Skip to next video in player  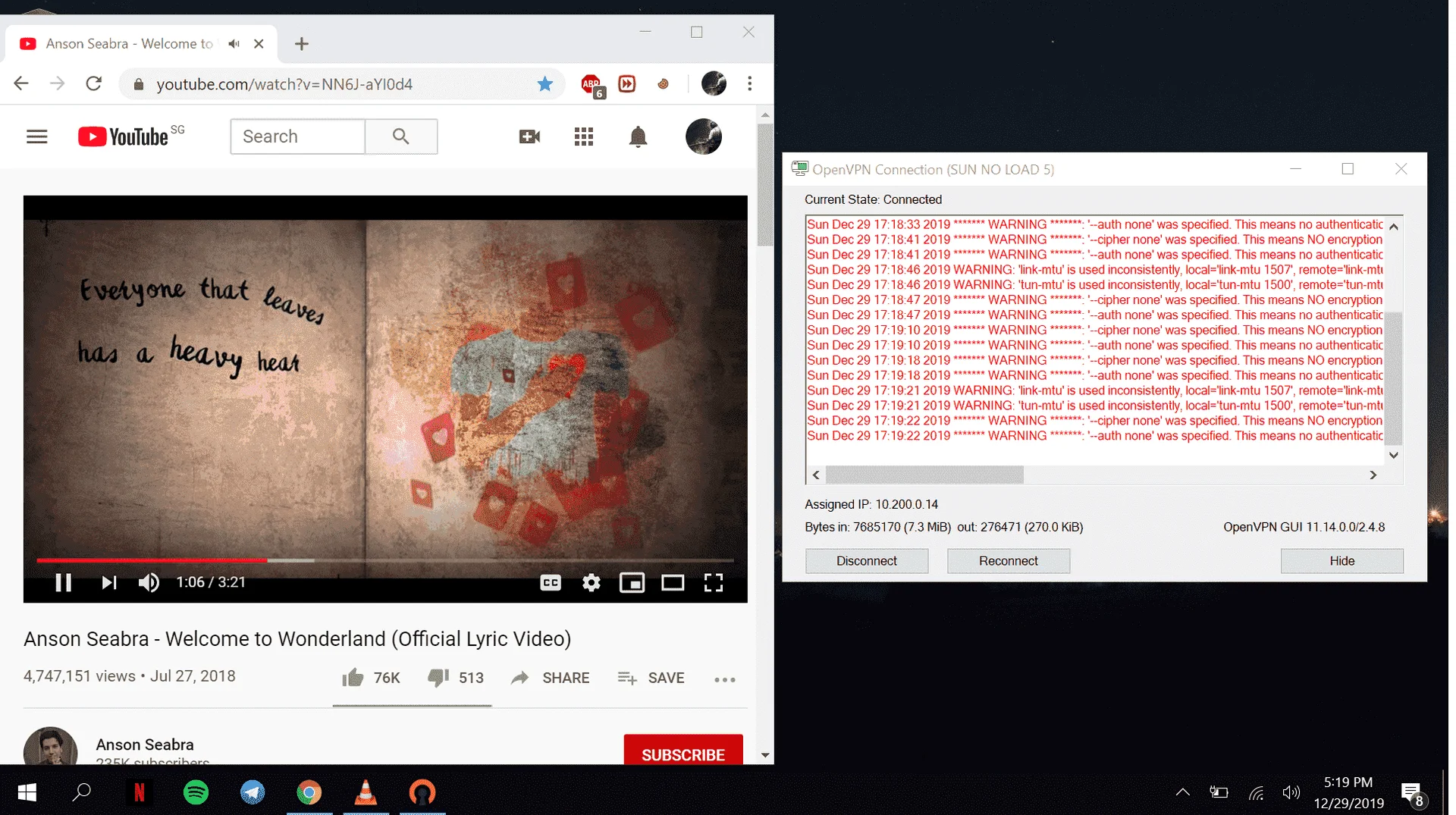[x=109, y=582]
